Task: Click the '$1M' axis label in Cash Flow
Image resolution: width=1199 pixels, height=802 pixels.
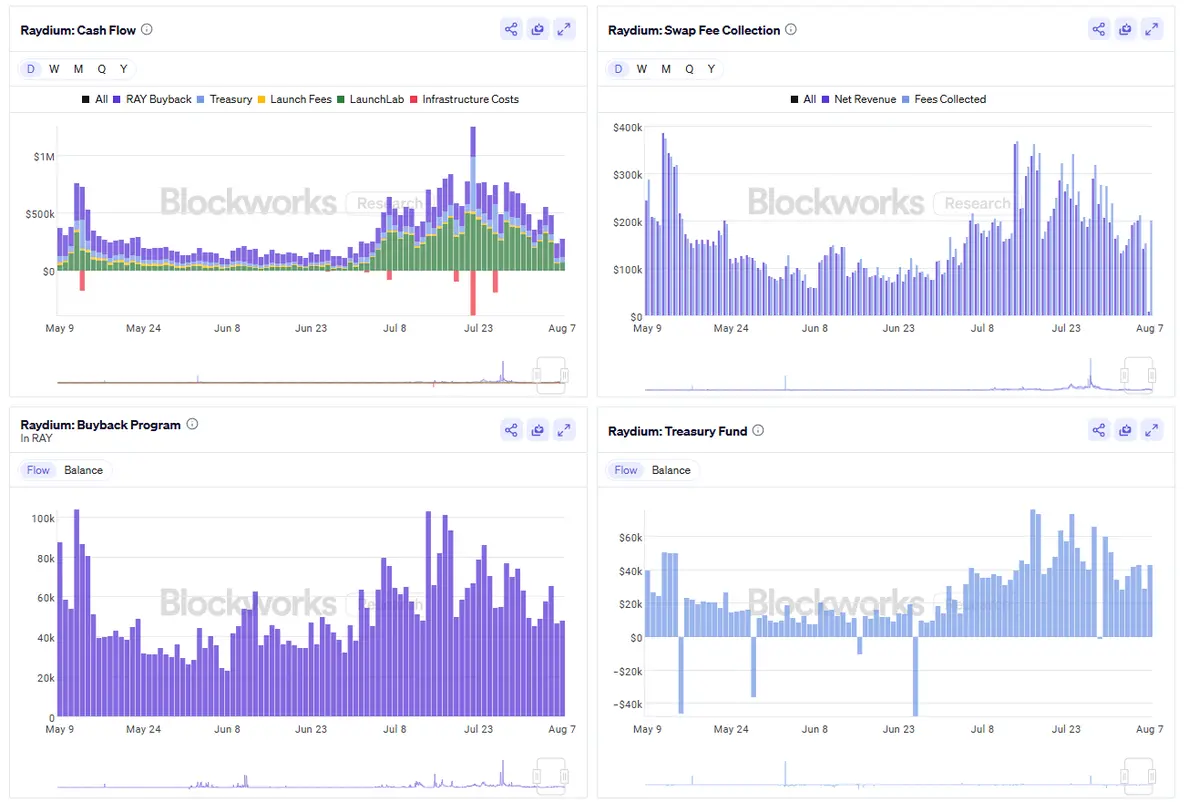Action: (x=44, y=157)
